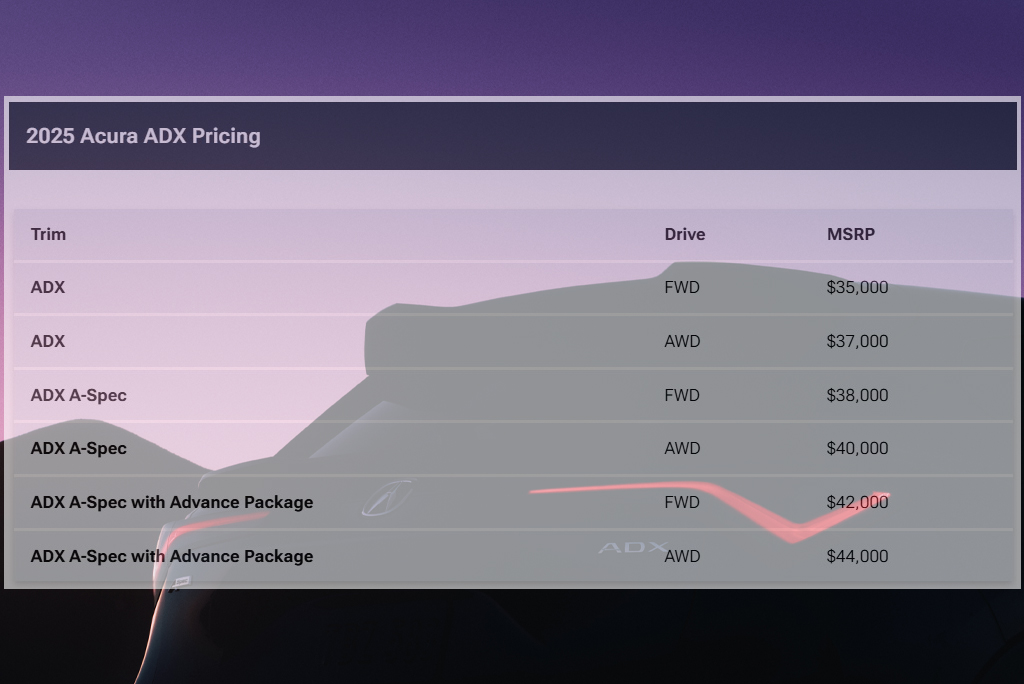Select the $37,000 MSRP value

point(857,341)
